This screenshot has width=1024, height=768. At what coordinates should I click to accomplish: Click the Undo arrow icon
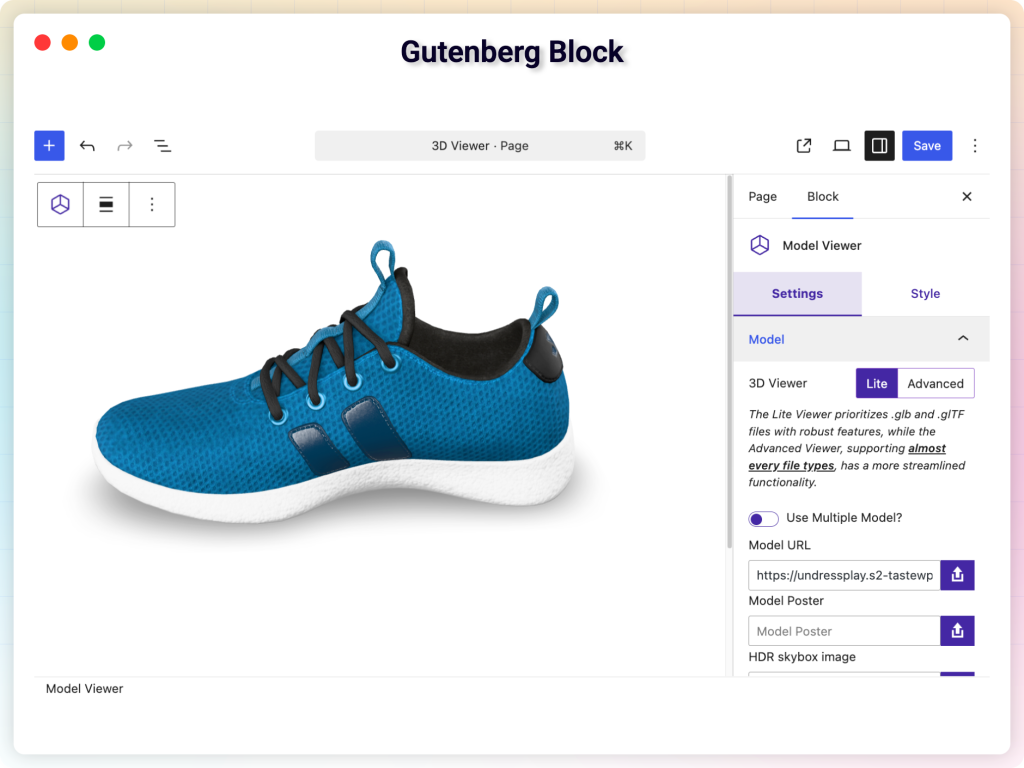87,145
